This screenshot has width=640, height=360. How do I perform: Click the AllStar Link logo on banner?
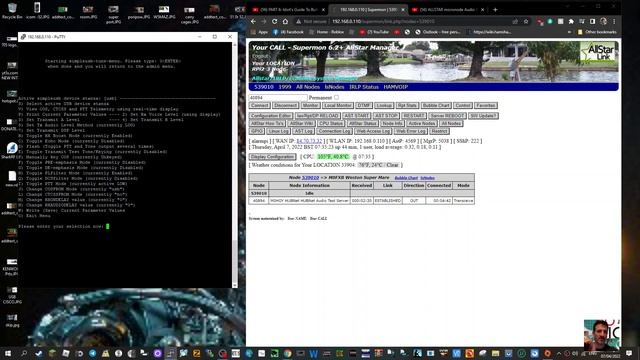[x=598, y=52]
